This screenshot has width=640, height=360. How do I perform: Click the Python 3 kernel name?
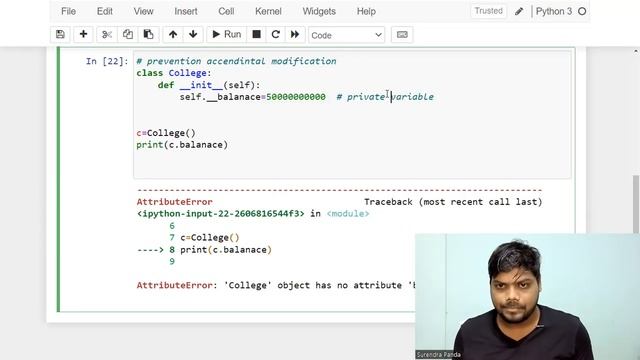[553, 11]
